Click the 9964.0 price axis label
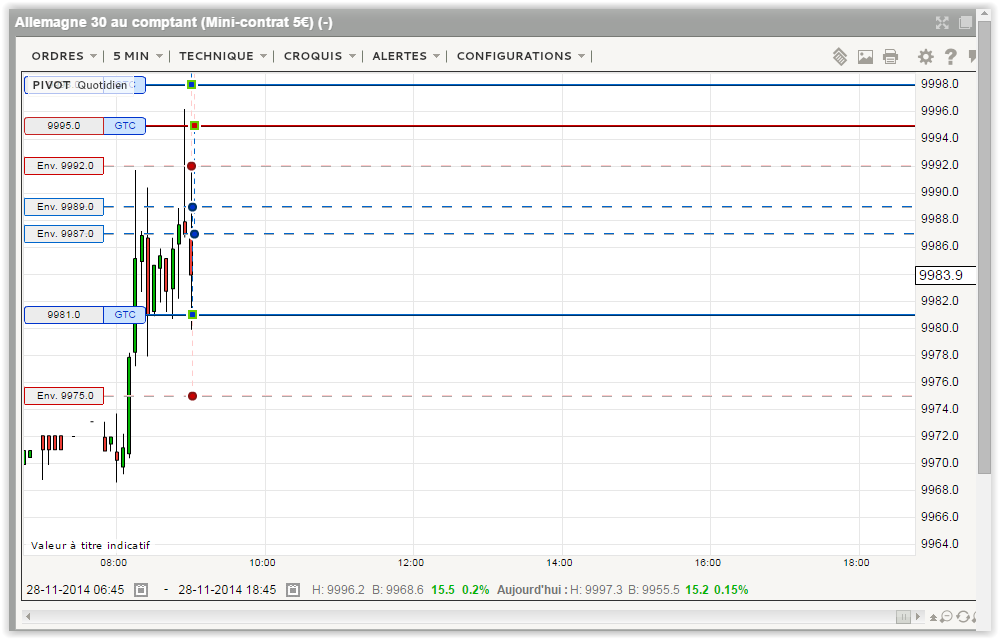Viewport: 999px width, 639px height. (940, 543)
